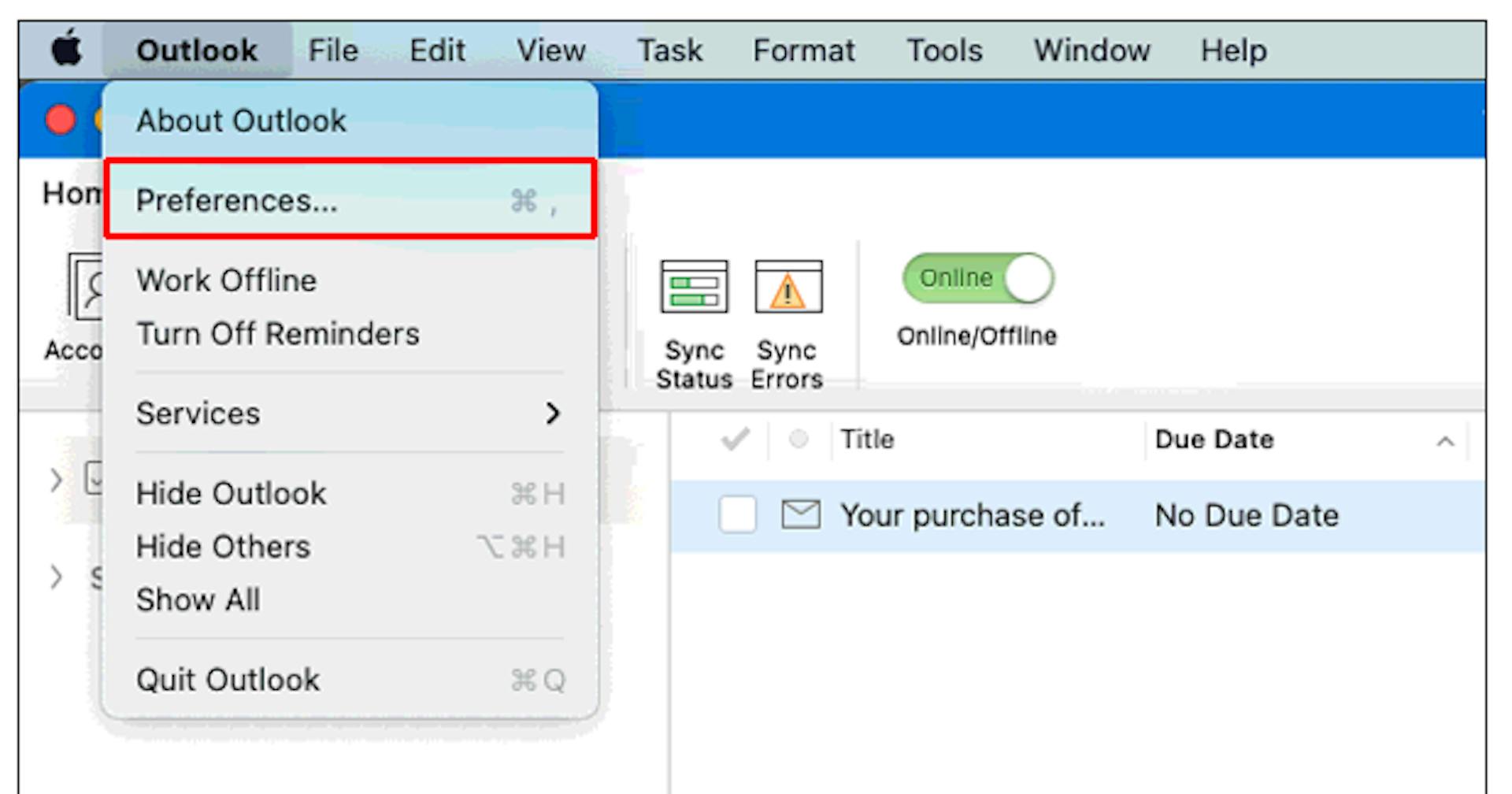Screen dimensions: 1512x794
Task: Click the circle priority column header
Action: pyautogui.click(x=799, y=439)
